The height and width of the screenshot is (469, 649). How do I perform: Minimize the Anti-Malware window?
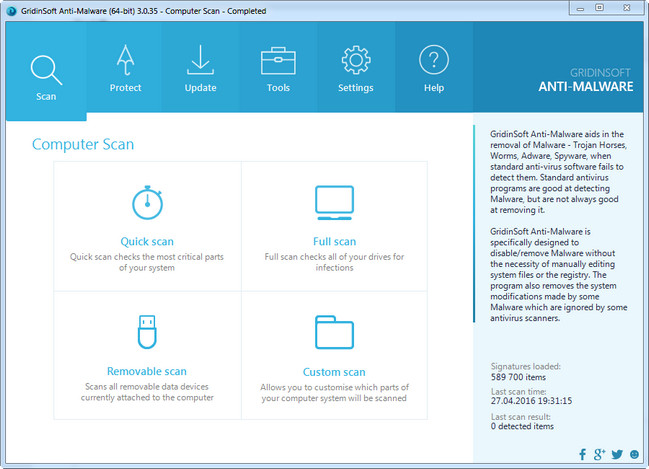[x=580, y=8]
